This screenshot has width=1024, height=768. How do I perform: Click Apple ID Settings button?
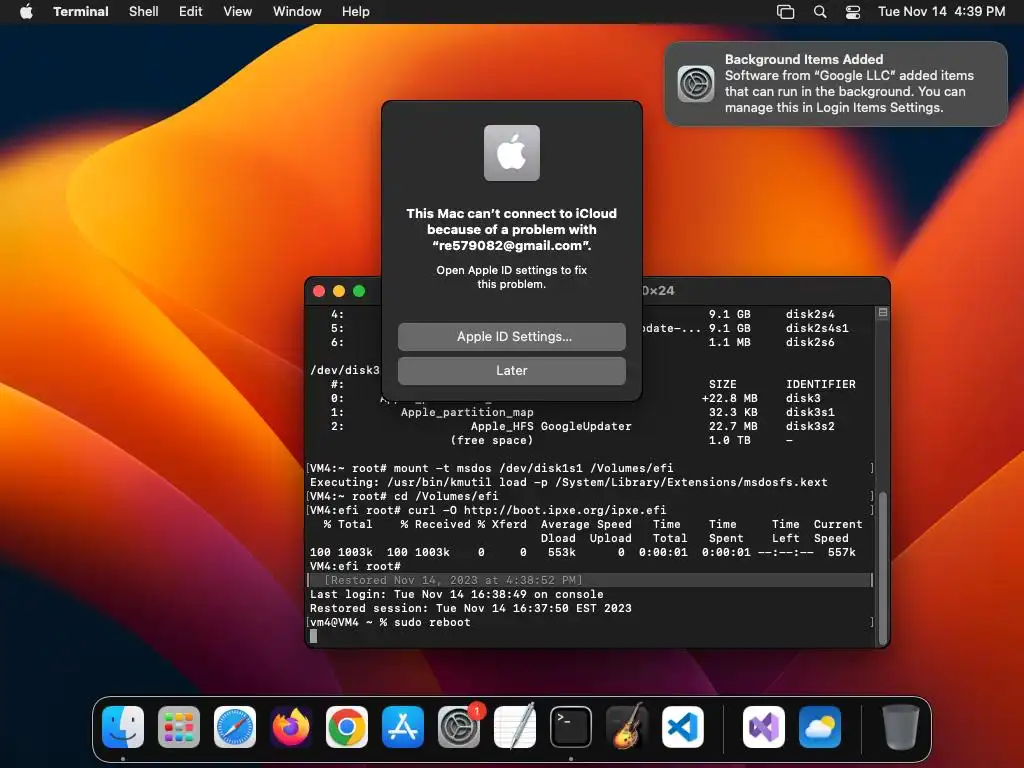click(511, 336)
